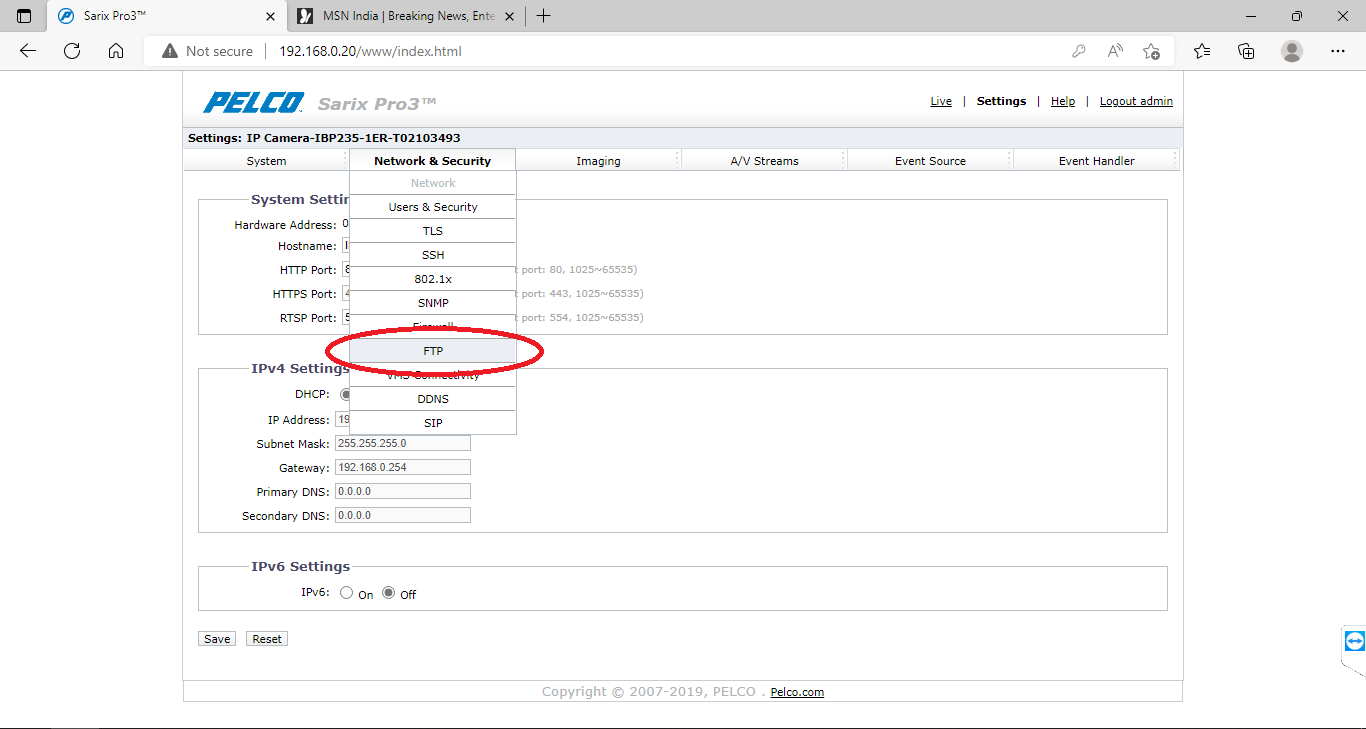
Task: Click the Save button
Action: point(216,638)
